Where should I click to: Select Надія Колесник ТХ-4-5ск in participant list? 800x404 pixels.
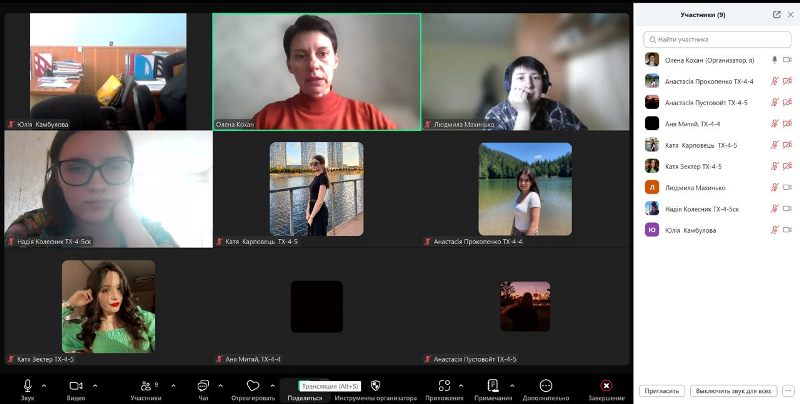pos(717,209)
